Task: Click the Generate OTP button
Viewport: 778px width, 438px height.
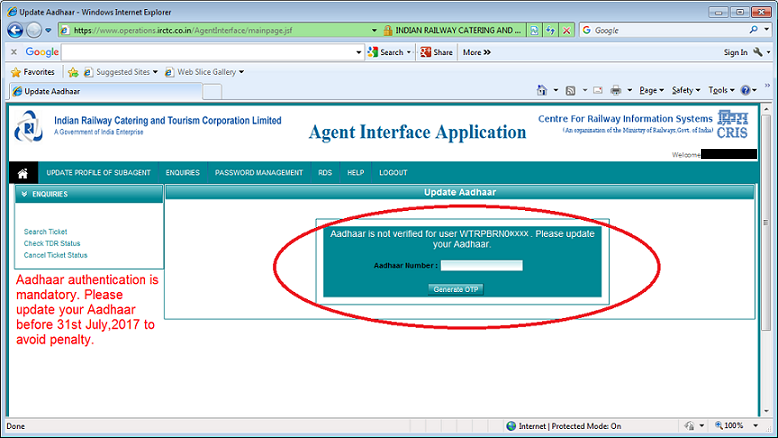Action: [x=455, y=290]
